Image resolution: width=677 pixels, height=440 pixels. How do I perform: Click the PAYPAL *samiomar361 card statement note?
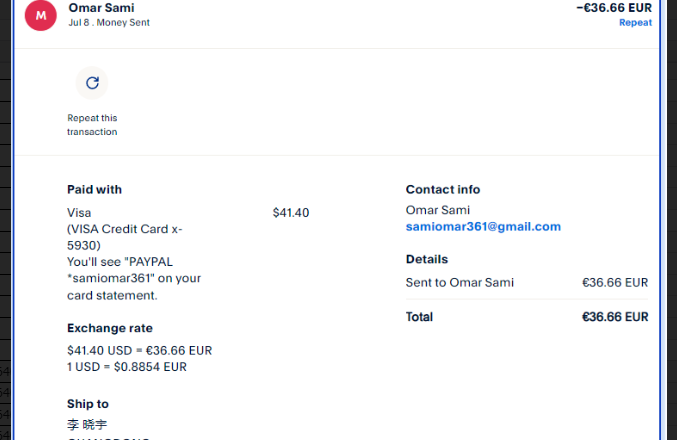(134, 278)
